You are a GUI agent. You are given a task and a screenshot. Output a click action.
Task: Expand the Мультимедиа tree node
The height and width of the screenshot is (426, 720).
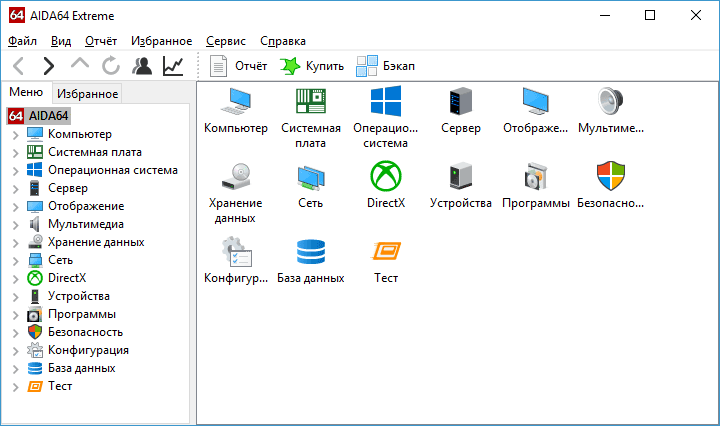15,225
